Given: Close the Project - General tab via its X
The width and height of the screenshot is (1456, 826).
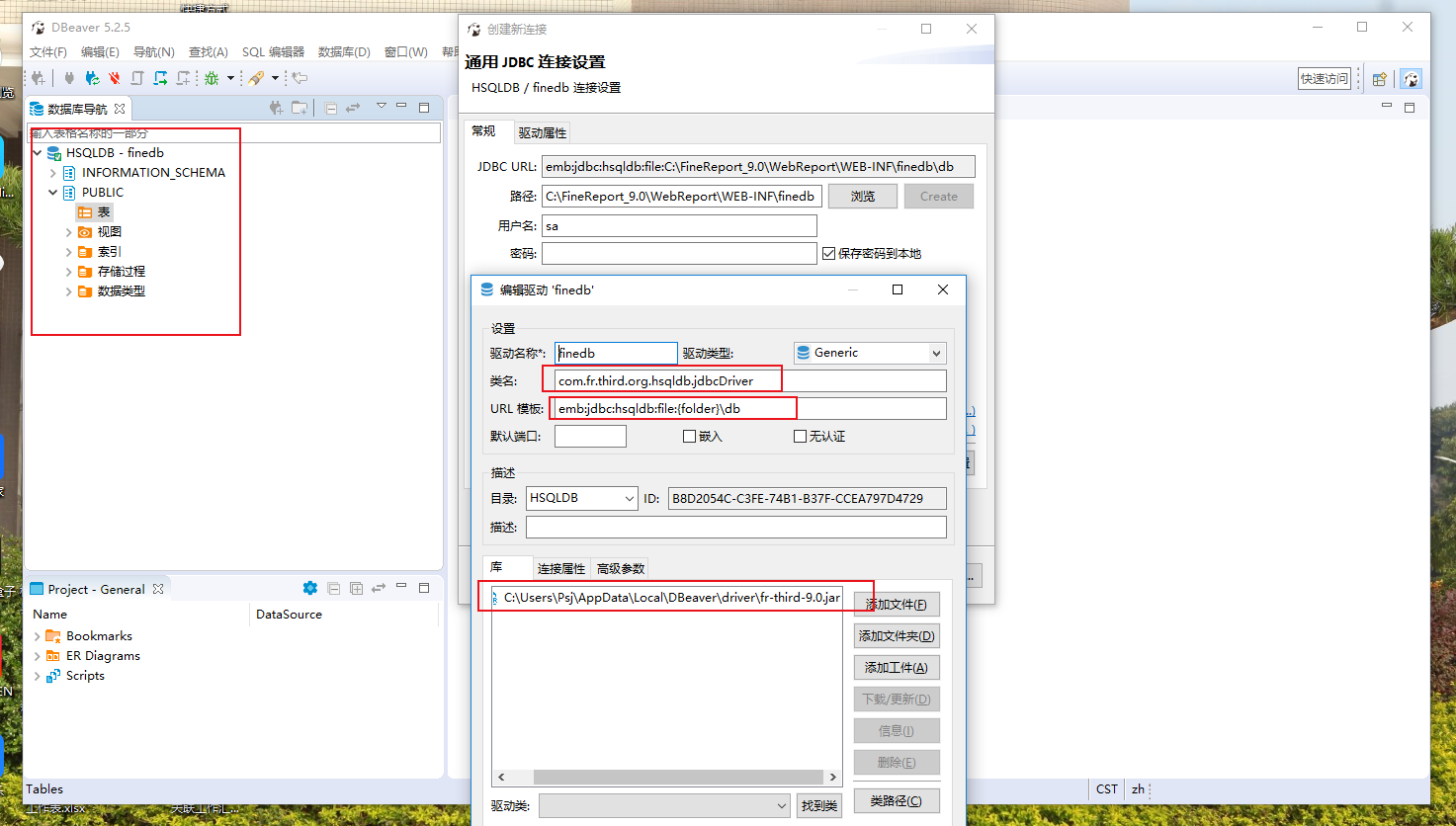Looking at the screenshot, I should pos(157,589).
